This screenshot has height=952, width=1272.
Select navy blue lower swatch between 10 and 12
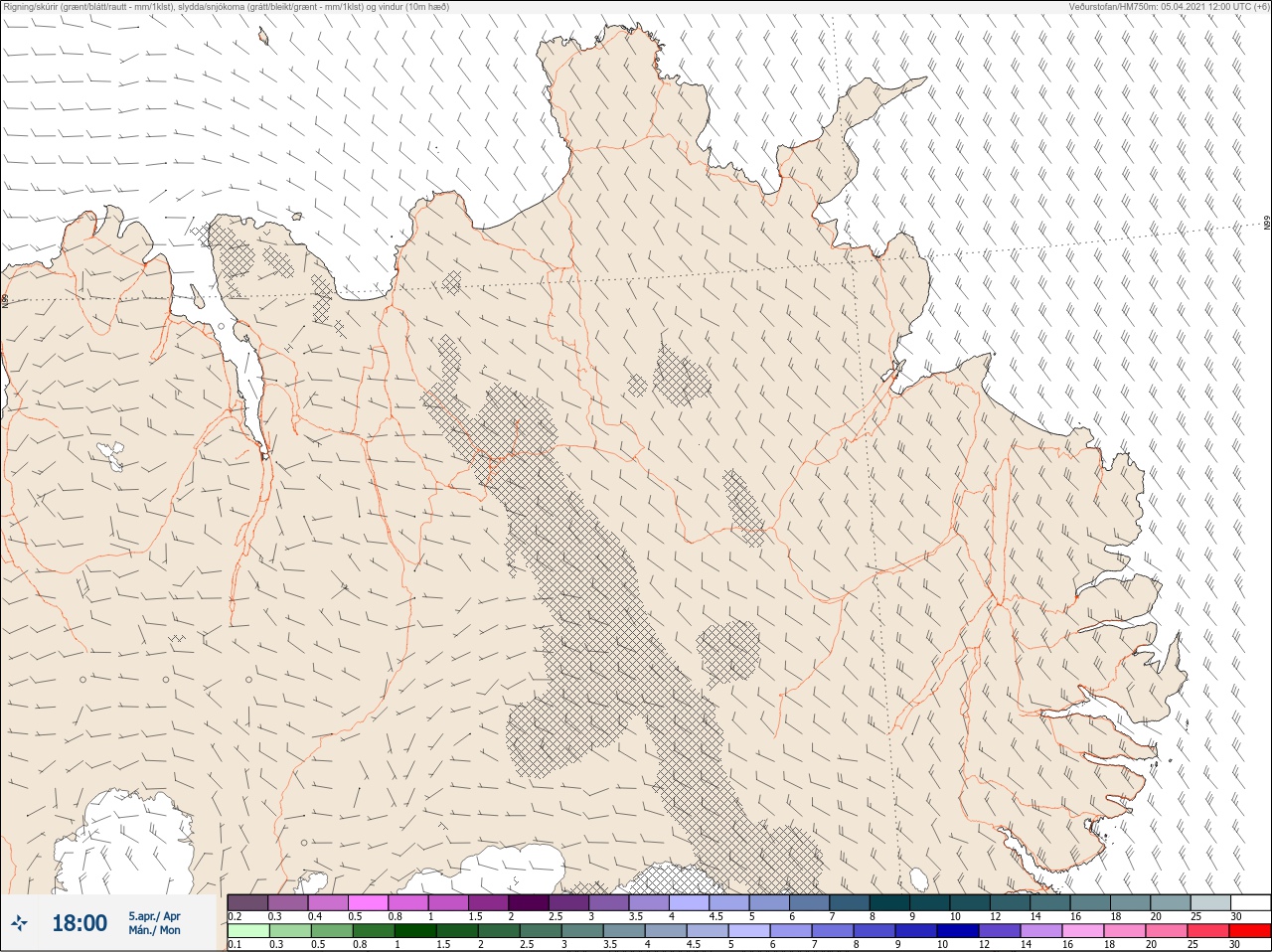(x=958, y=931)
